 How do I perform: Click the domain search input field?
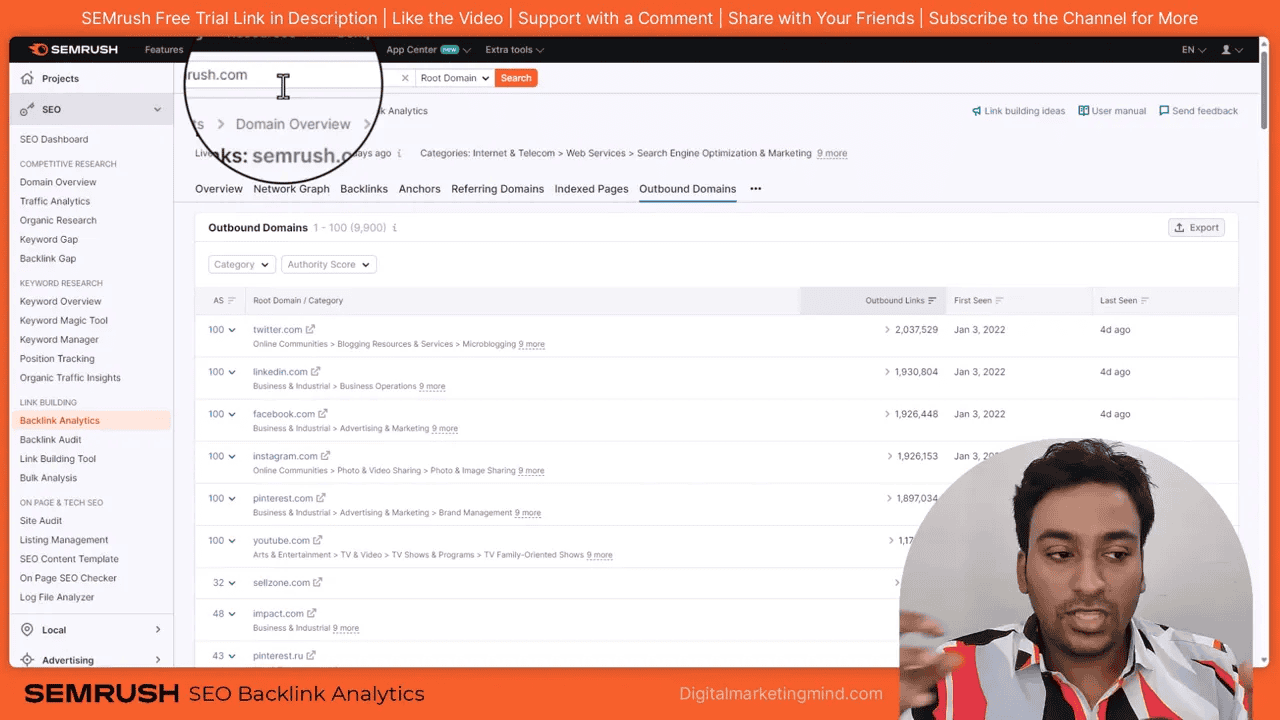click(x=283, y=74)
